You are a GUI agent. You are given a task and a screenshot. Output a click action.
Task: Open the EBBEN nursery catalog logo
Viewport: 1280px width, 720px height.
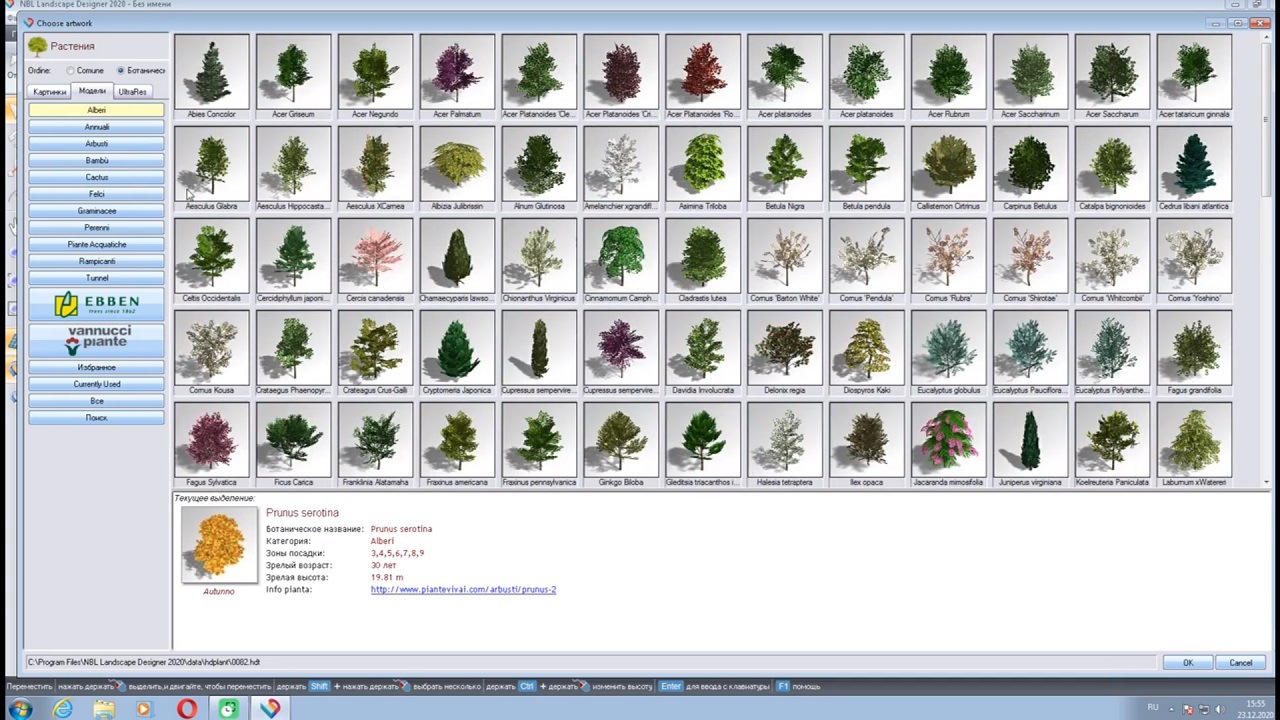click(x=96, y=304)
